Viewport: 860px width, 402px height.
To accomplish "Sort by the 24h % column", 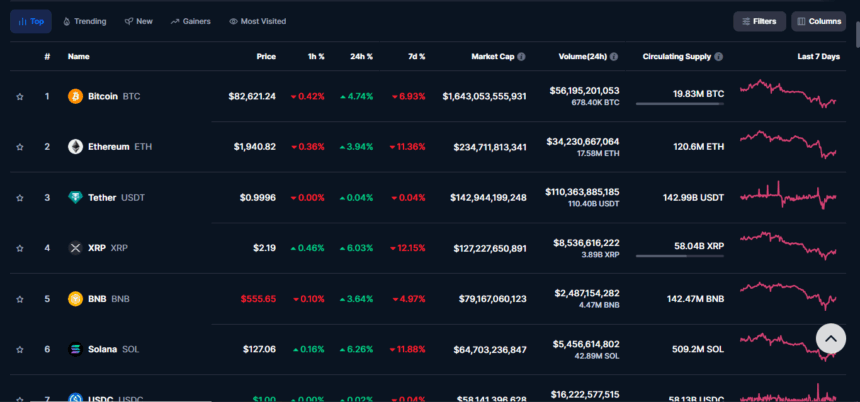I will (x=361, y=56).
